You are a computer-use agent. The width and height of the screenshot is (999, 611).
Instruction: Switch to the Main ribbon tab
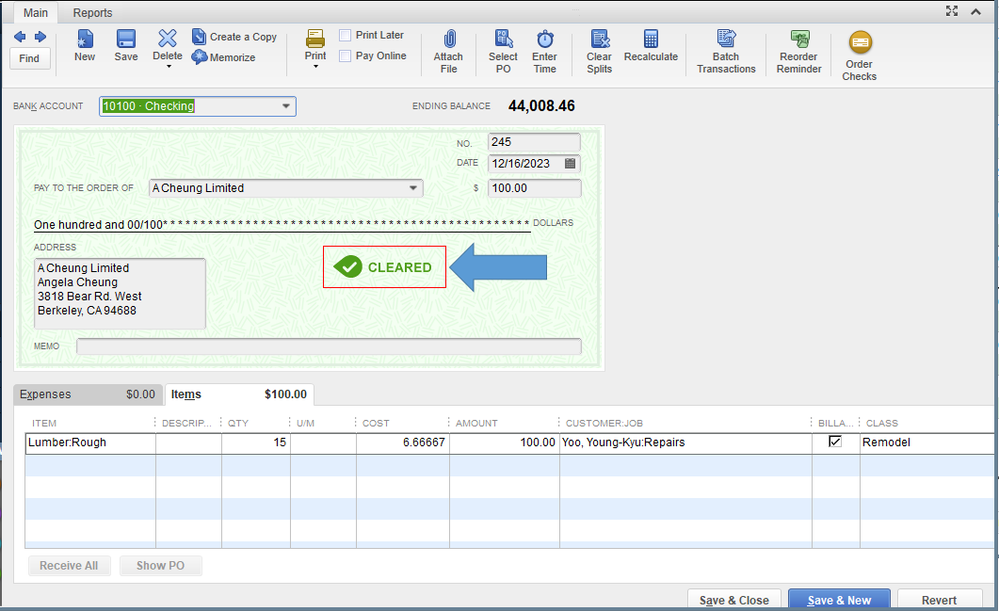[36, 13]
